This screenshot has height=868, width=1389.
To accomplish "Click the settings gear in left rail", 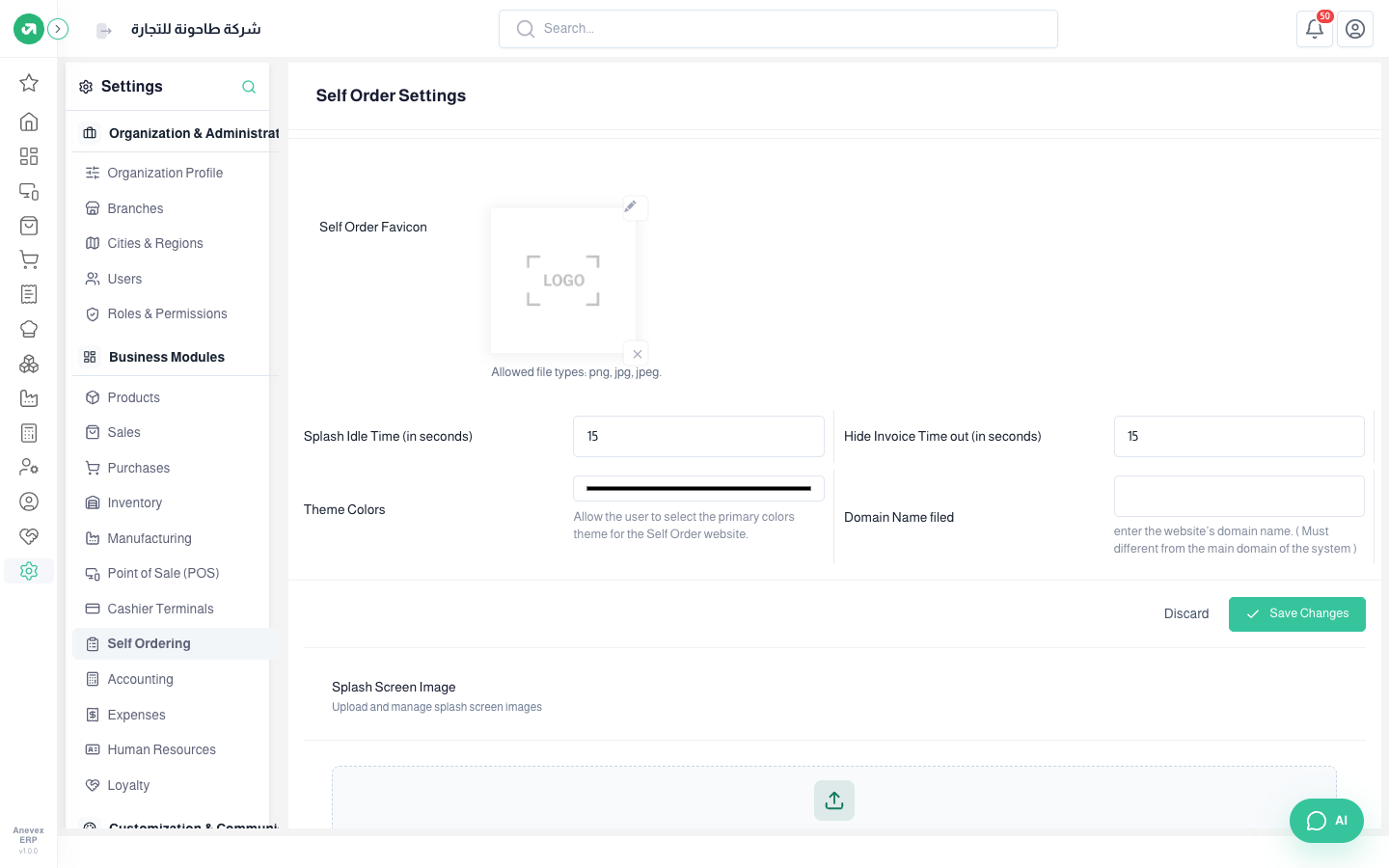I will 29,571.
